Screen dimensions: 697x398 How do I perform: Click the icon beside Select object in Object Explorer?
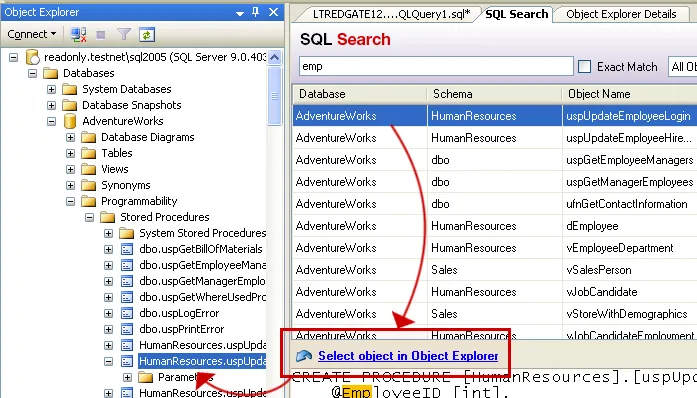[x=304, y=356]
